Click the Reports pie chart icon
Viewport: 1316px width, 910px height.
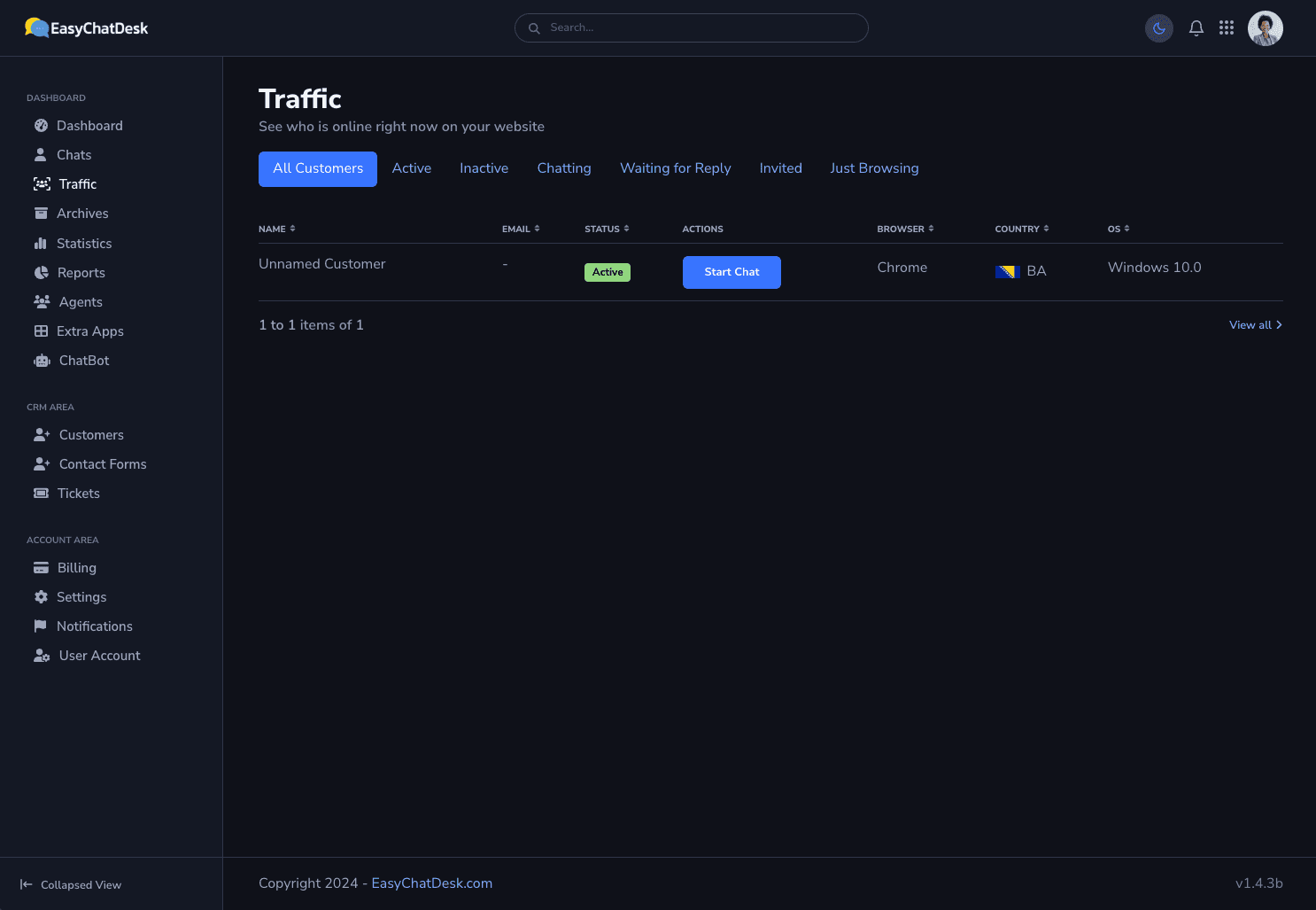coord(41,273)
